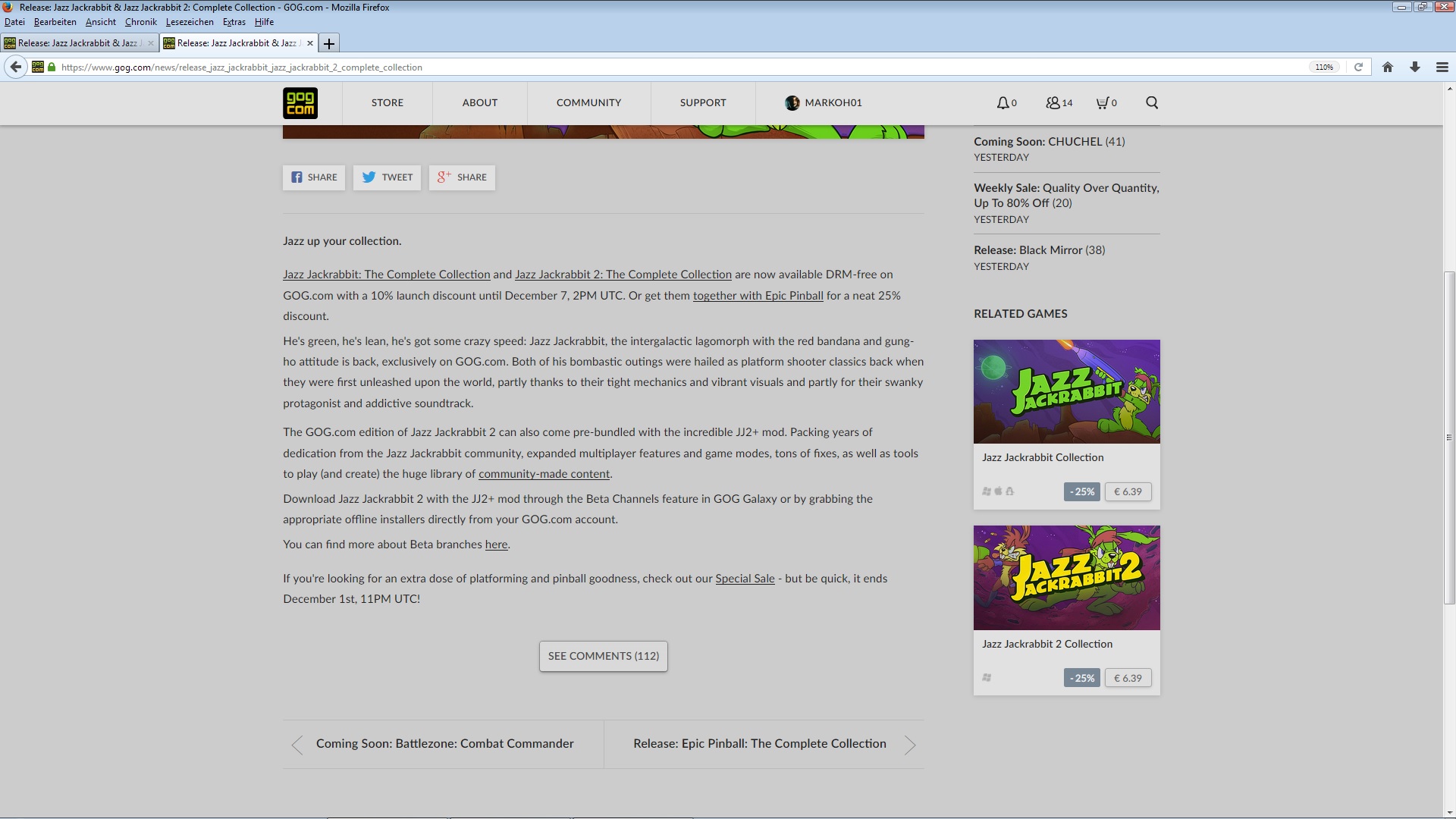Image resolution: width=1456 pixels, height=819 pixels.
Task: Open the Firefox home icon
Action: pos(1388,67)
